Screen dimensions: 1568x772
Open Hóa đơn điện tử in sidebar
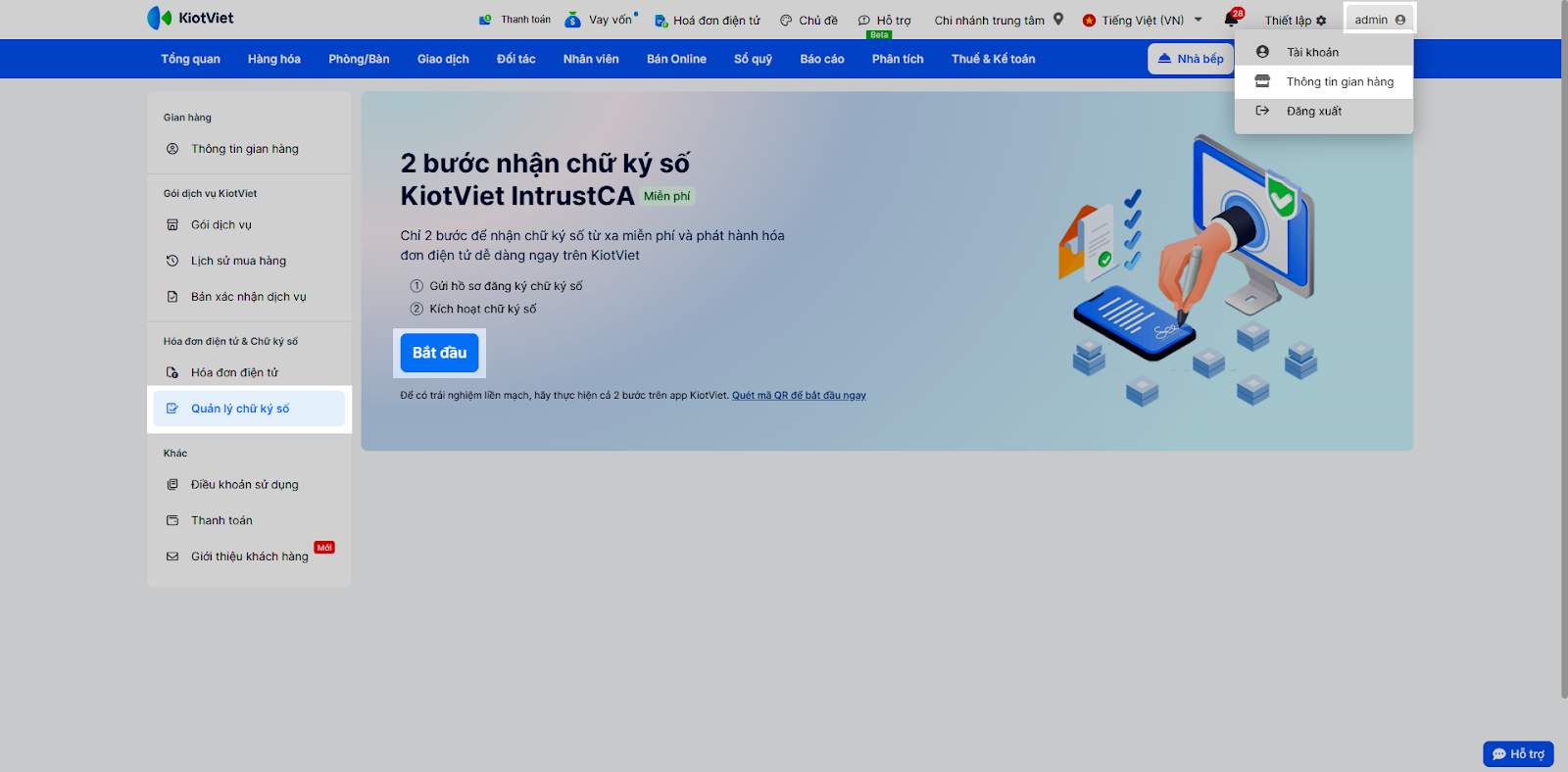point(249,372)
